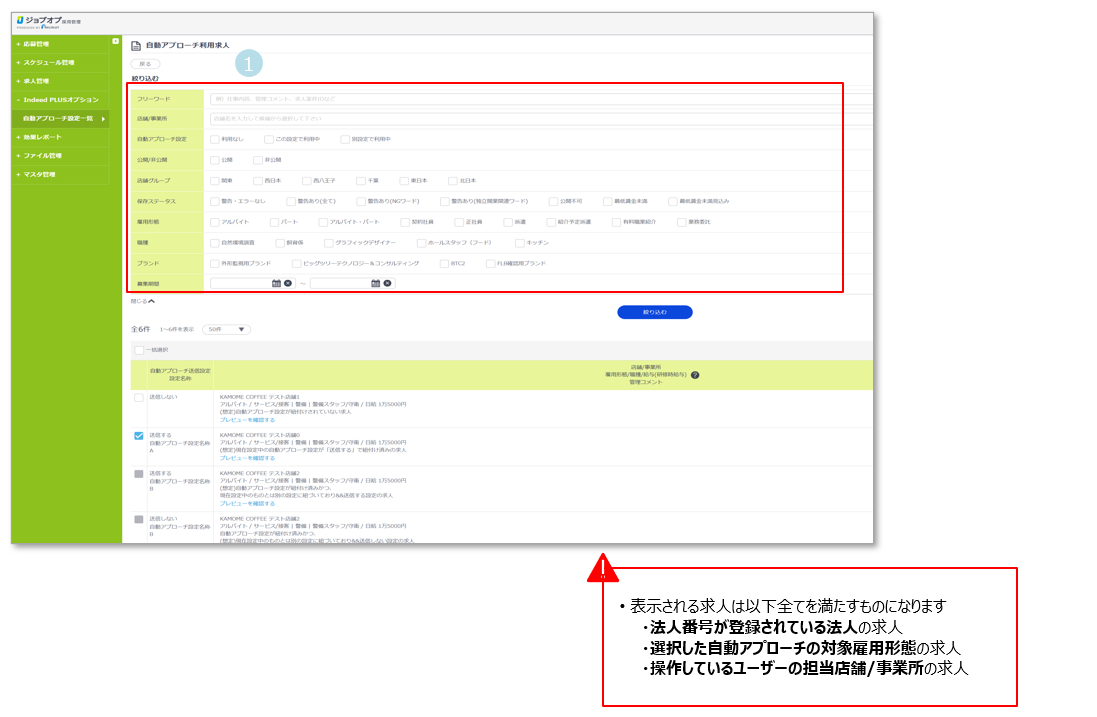1097x717 pixels.
Task: Click the blue 絞り込む button
Action: 653,312
